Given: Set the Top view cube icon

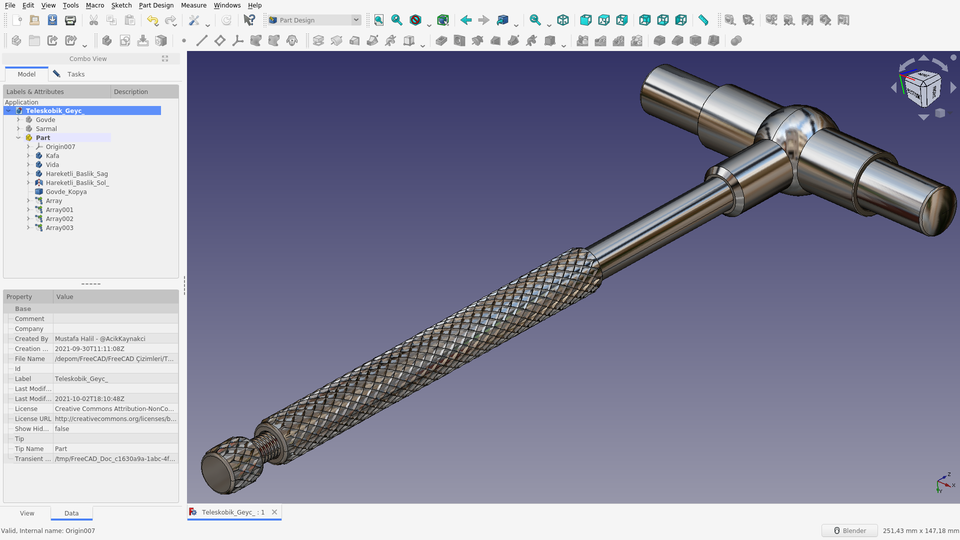Looking at the screenshot, I should 604,20.
